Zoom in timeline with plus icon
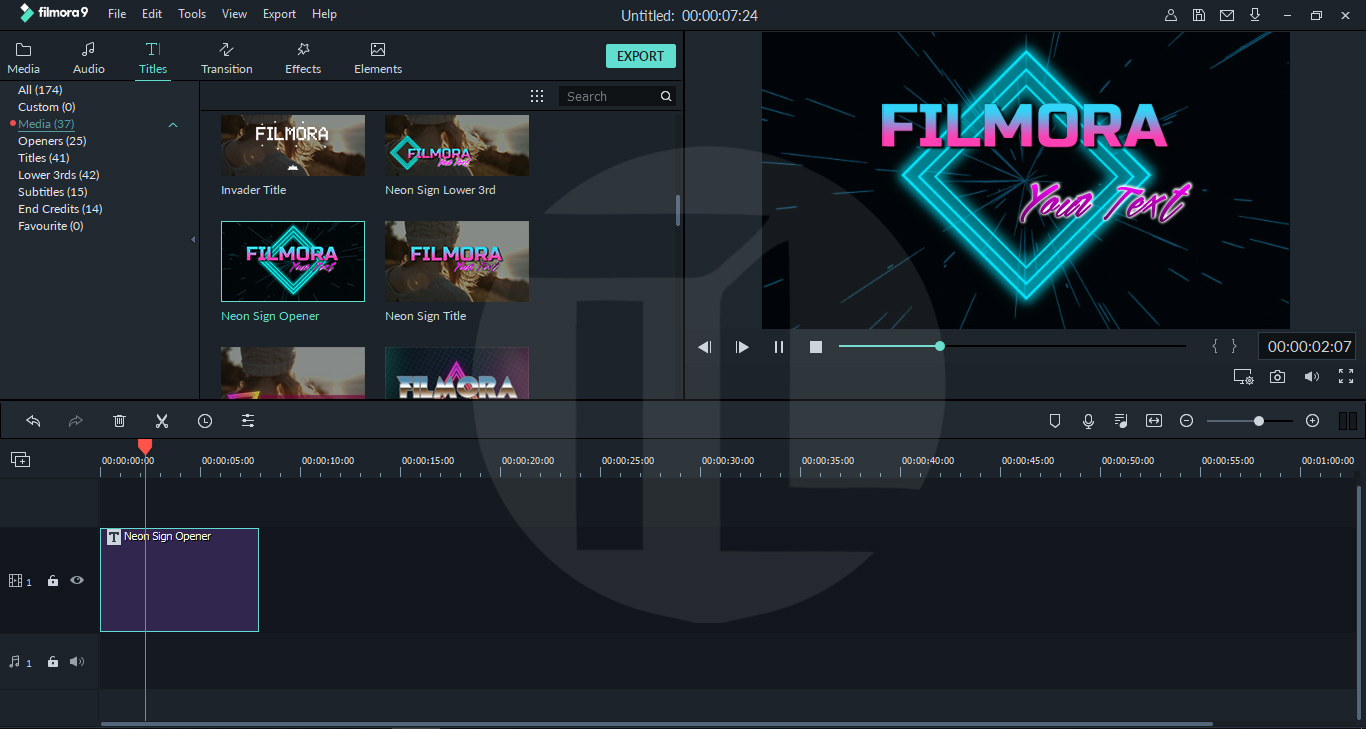The image size is (1366, 729). click(1313, 421)
